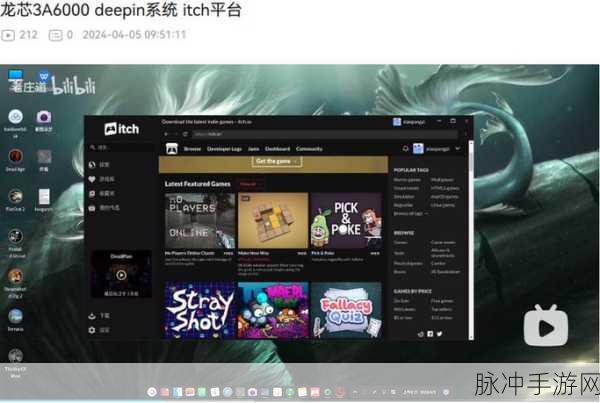Screen dimensions: 600x403
Task: Open the Collections item in the itch sidebar
Action: pos(101,194)
